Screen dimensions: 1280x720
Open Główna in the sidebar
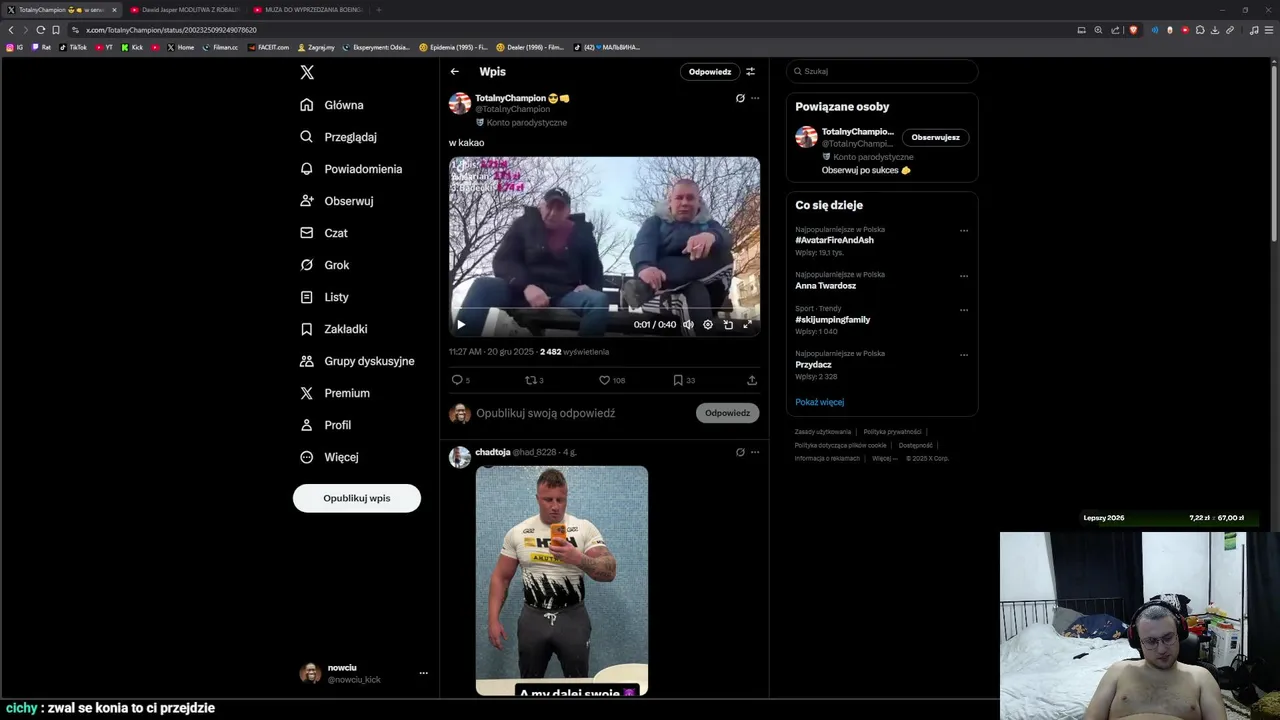[332, 105]
